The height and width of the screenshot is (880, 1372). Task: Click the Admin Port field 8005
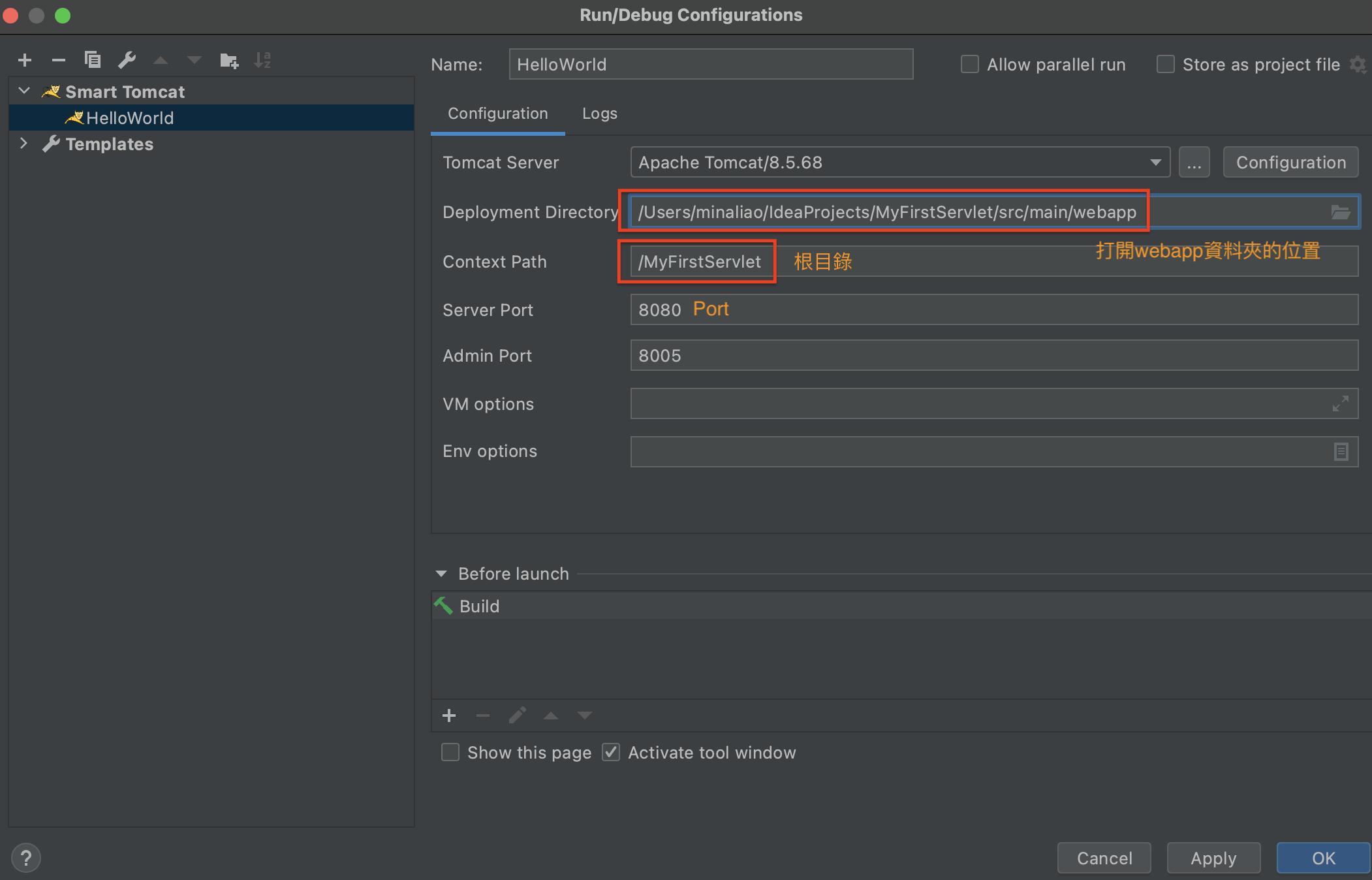[x=994, y=355]
